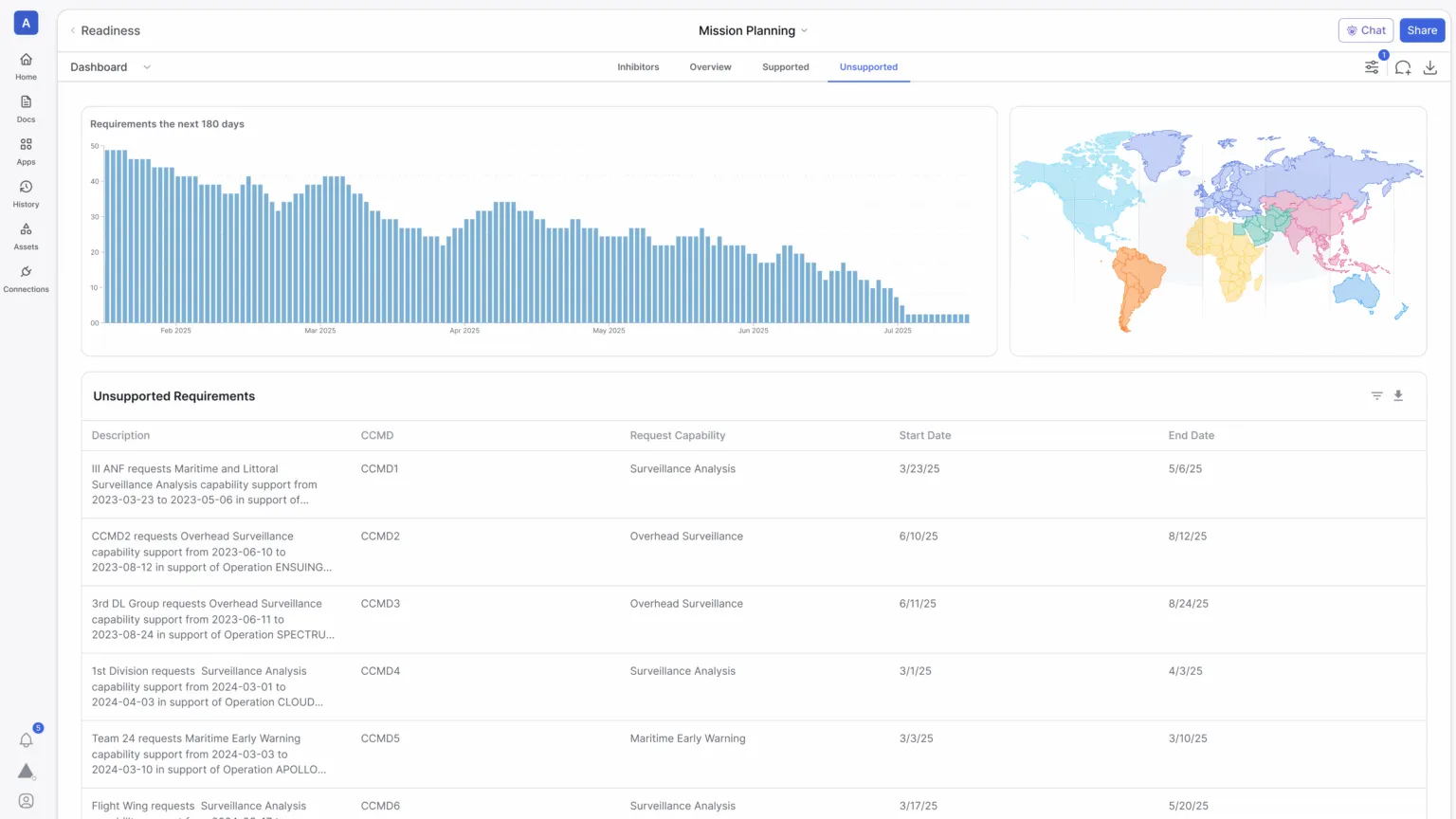
Task: Open the Docs sidebar icon
Action: pos(26,102)
